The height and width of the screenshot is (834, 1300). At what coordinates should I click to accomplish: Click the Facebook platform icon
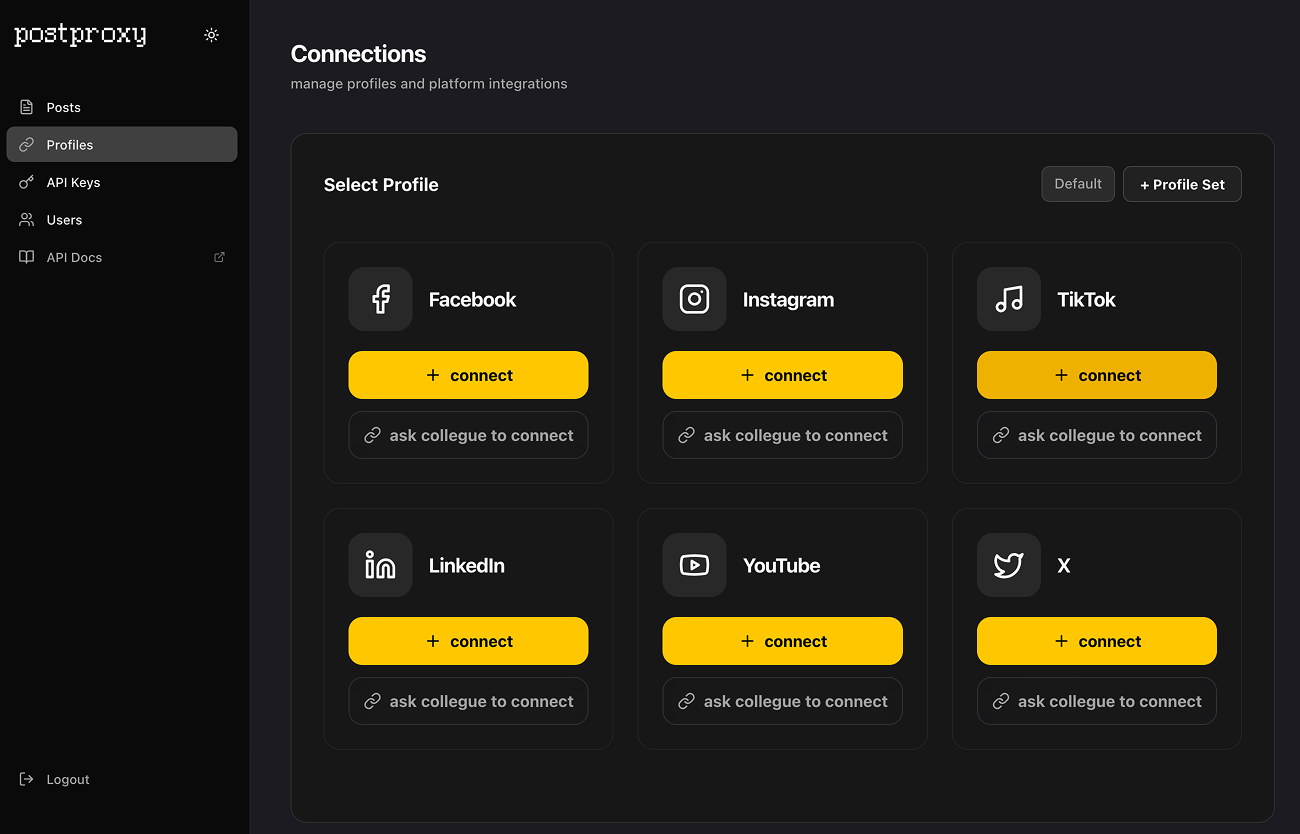(x=380, y=299)
